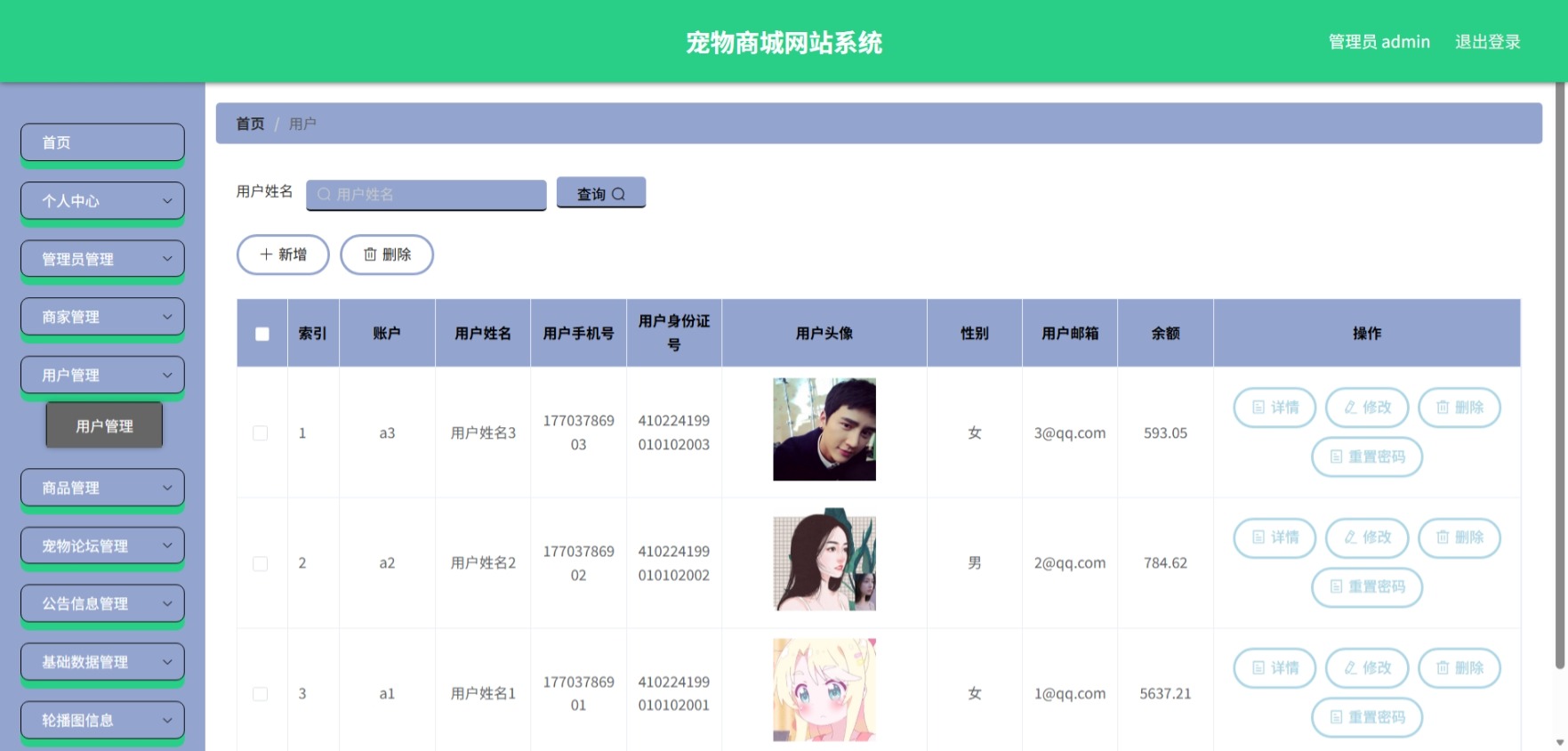This screenshot has width=1568, height=751.
Task: Click the 账户 column header
Action: tap(387, 334)
